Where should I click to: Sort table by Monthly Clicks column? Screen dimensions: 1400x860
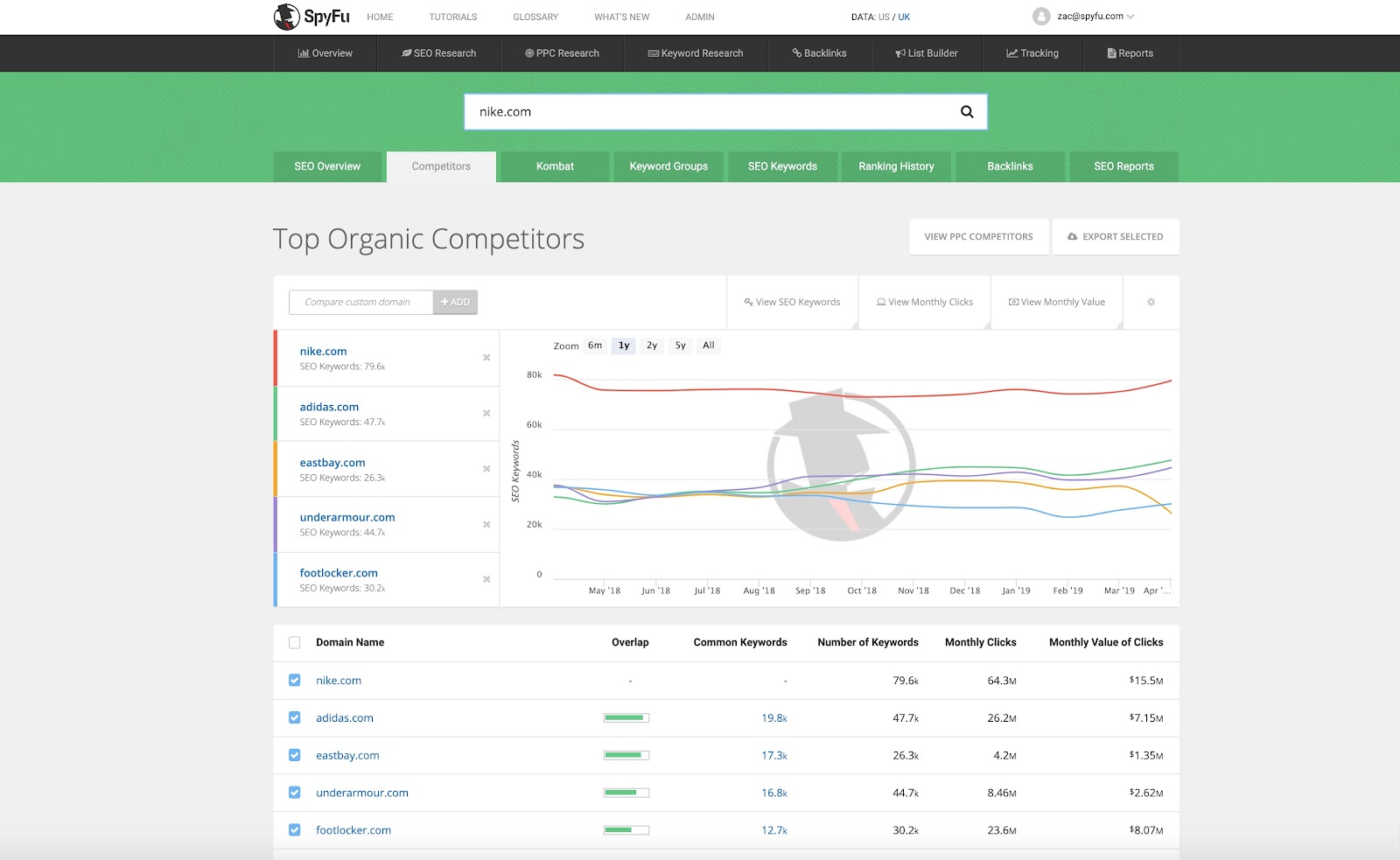pos(980,642)
